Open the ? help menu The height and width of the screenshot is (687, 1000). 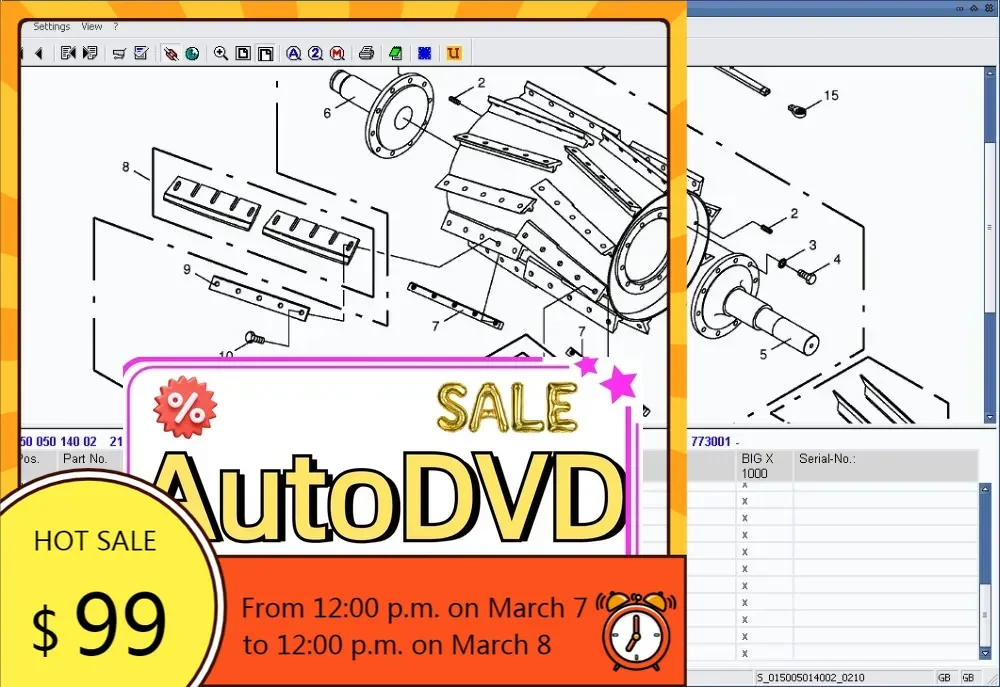115,27
